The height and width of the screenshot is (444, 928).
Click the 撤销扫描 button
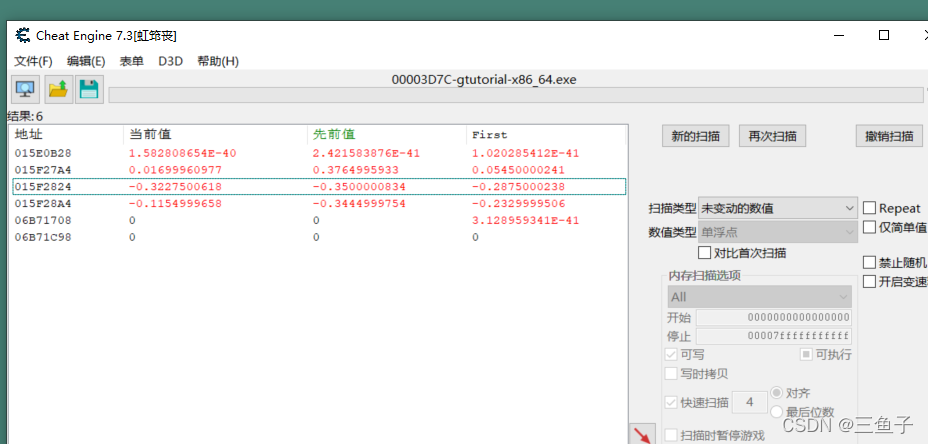(889, 136)
